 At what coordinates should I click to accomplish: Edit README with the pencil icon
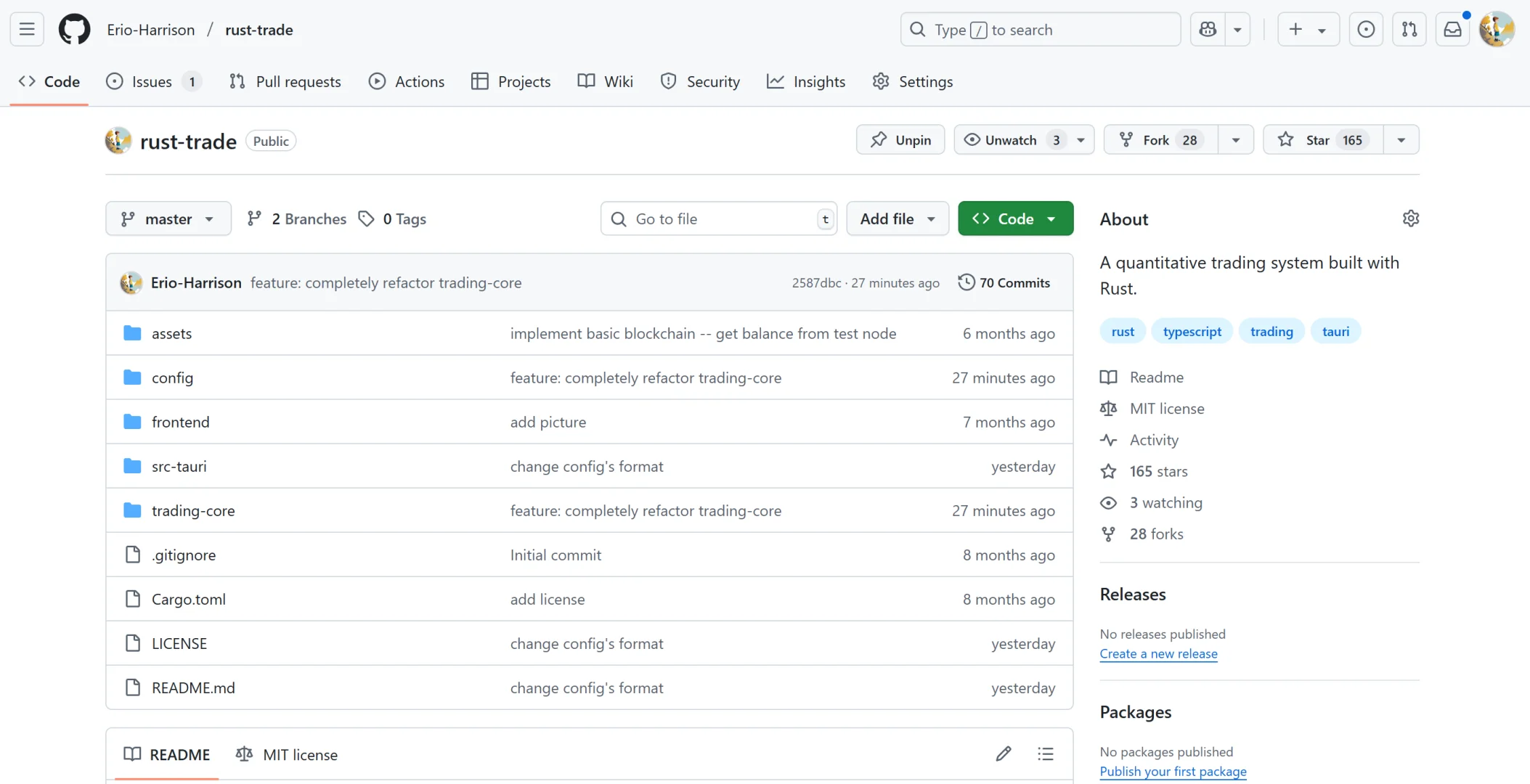coord(1003,754)
